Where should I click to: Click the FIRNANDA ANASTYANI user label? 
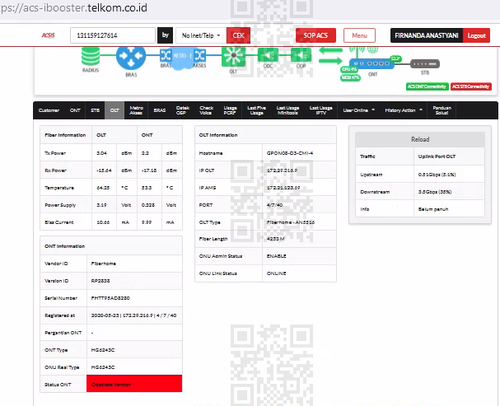[427, 35]
